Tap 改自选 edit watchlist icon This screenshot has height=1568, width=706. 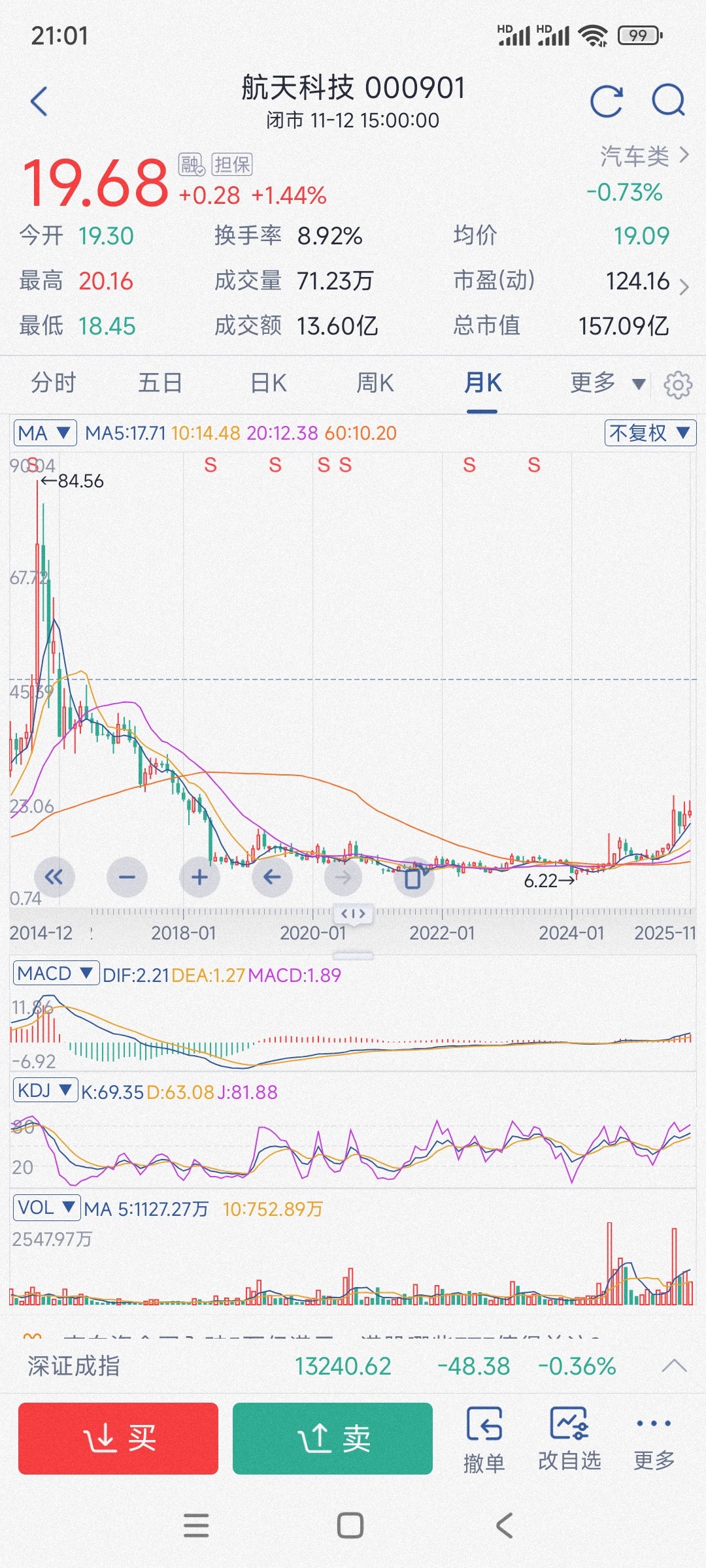coord(569,1439)
